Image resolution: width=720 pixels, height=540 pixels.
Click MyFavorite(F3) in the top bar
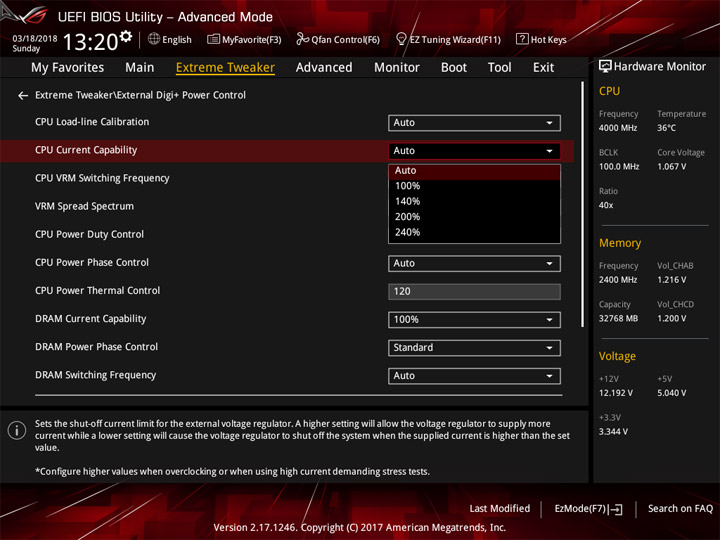click(x=244, y=39)
